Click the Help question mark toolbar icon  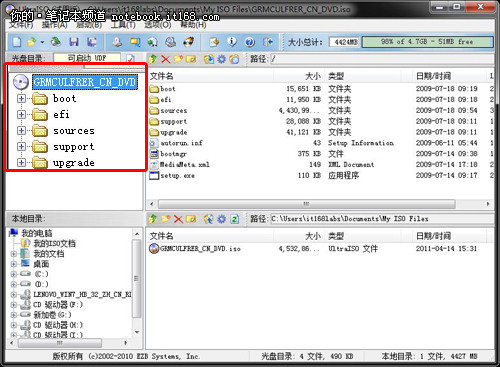[250, 42]
